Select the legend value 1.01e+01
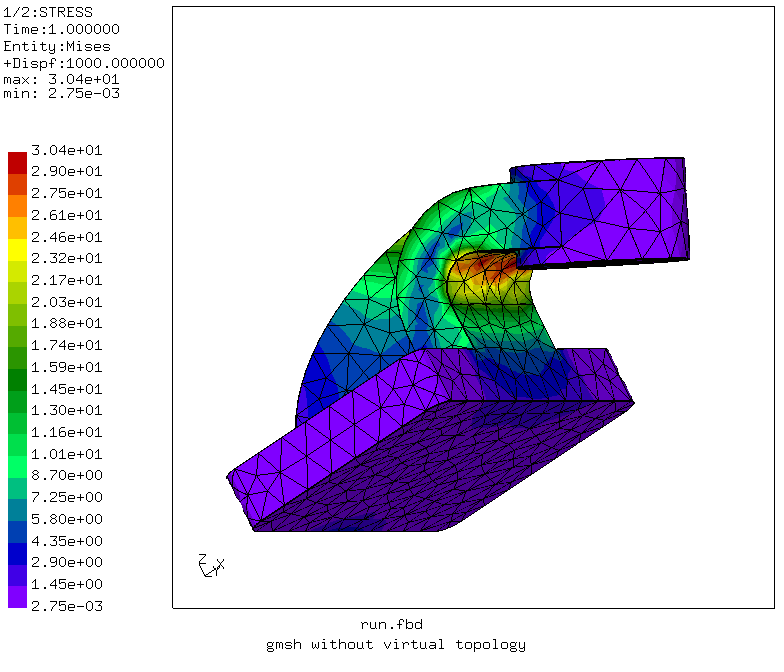Viewport: 784px width, 672px height. pos(66,454)
